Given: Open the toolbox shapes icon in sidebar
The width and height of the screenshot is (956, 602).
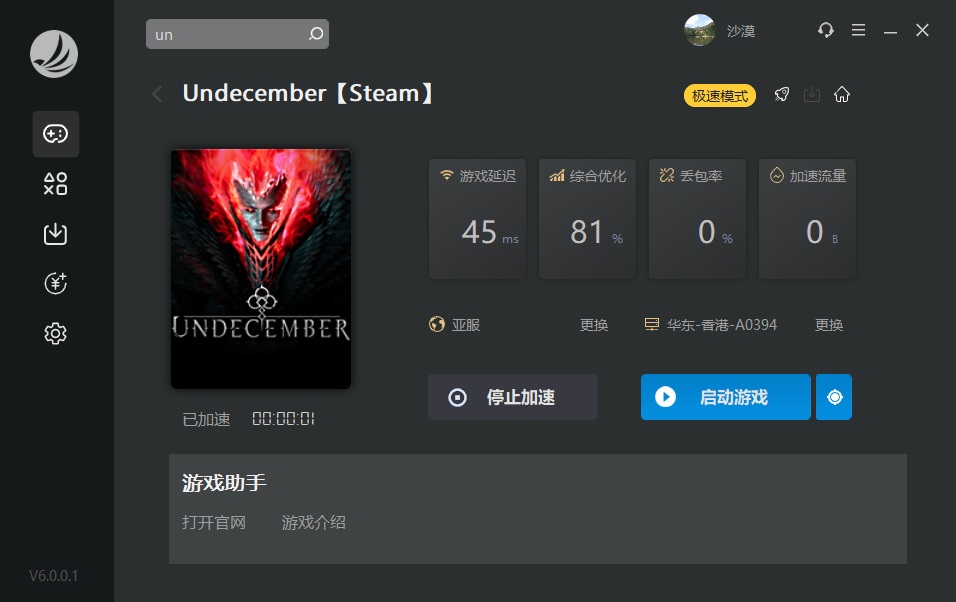Looking at the screenshot, I should 55,184.
